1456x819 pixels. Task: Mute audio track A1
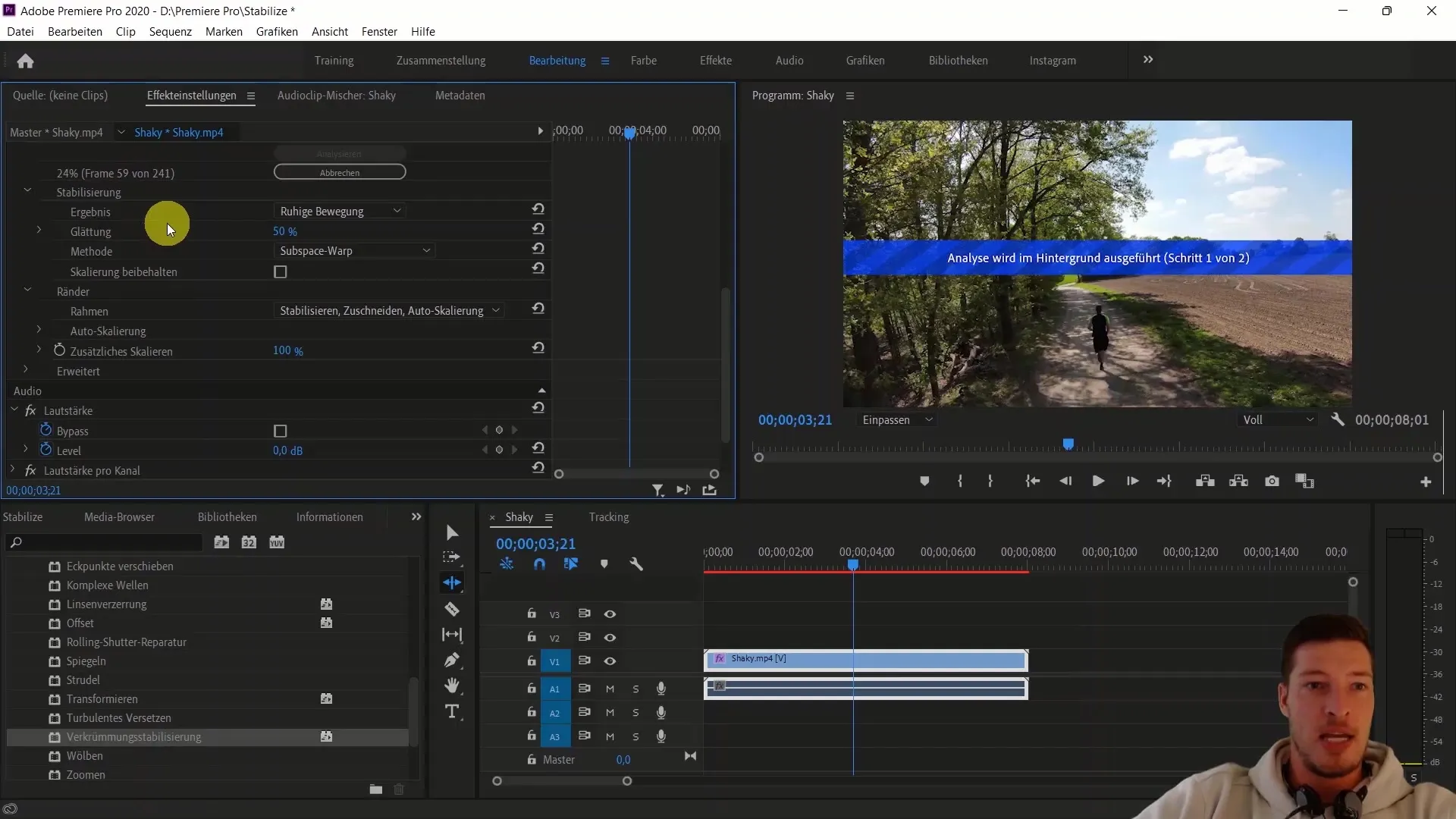pyautogui.click(x=610, y=689)
